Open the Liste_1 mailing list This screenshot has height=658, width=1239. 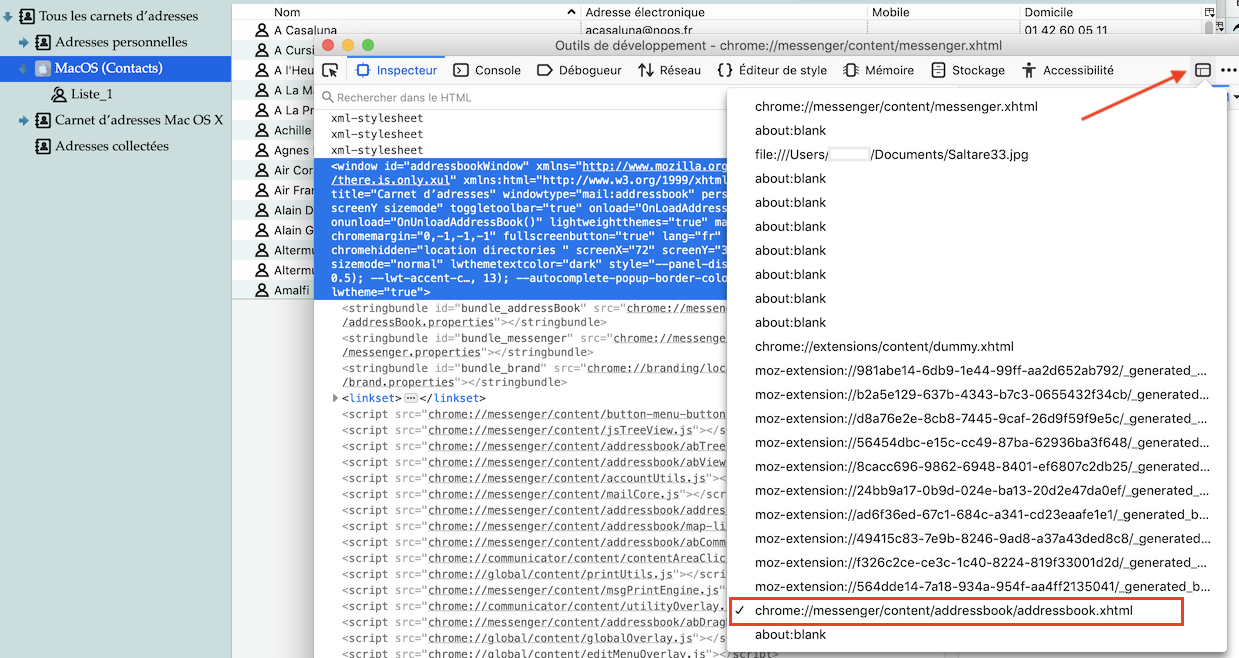91,94
